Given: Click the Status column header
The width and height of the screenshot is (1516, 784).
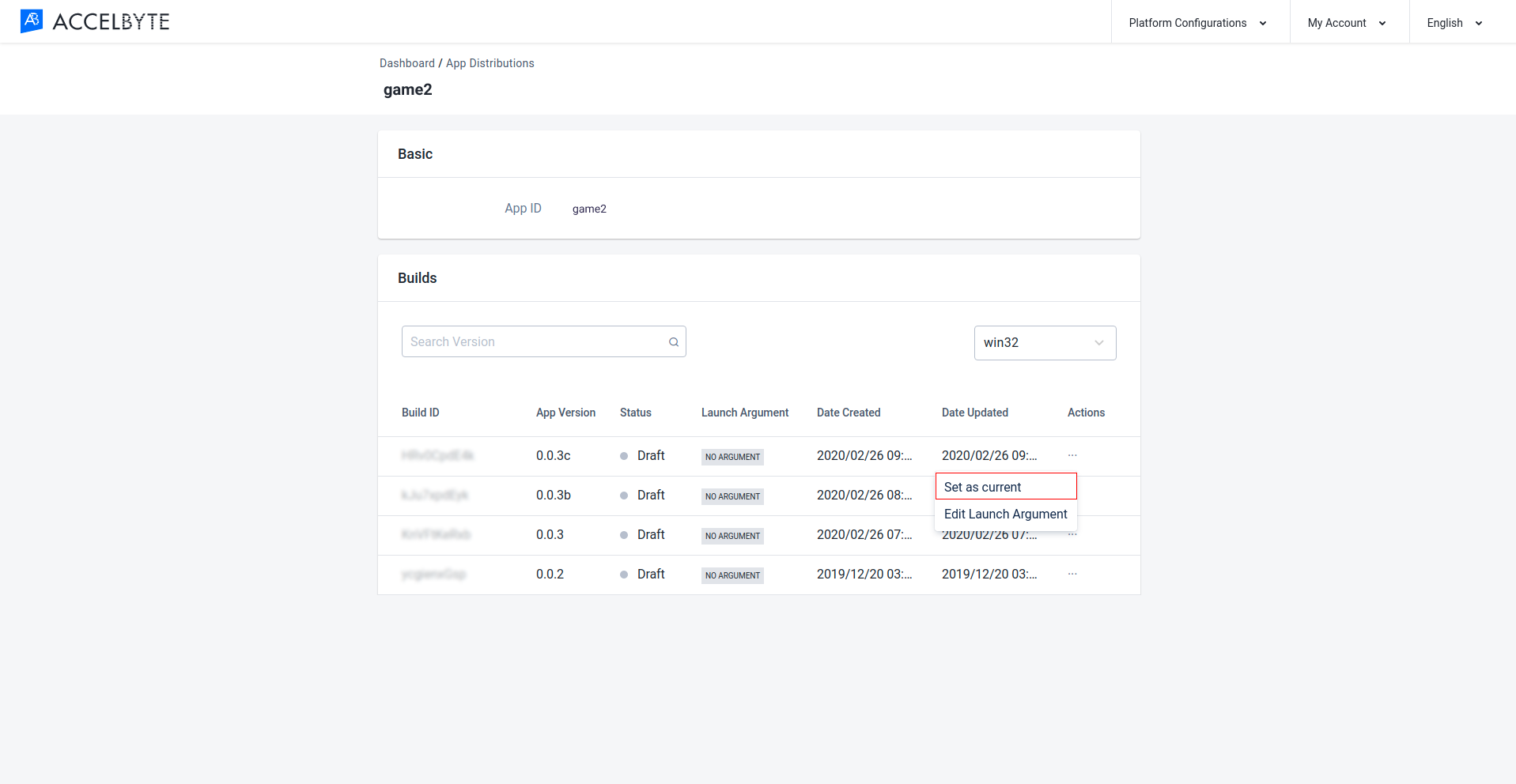Looking at the screenshot, I should pos(636,413).
